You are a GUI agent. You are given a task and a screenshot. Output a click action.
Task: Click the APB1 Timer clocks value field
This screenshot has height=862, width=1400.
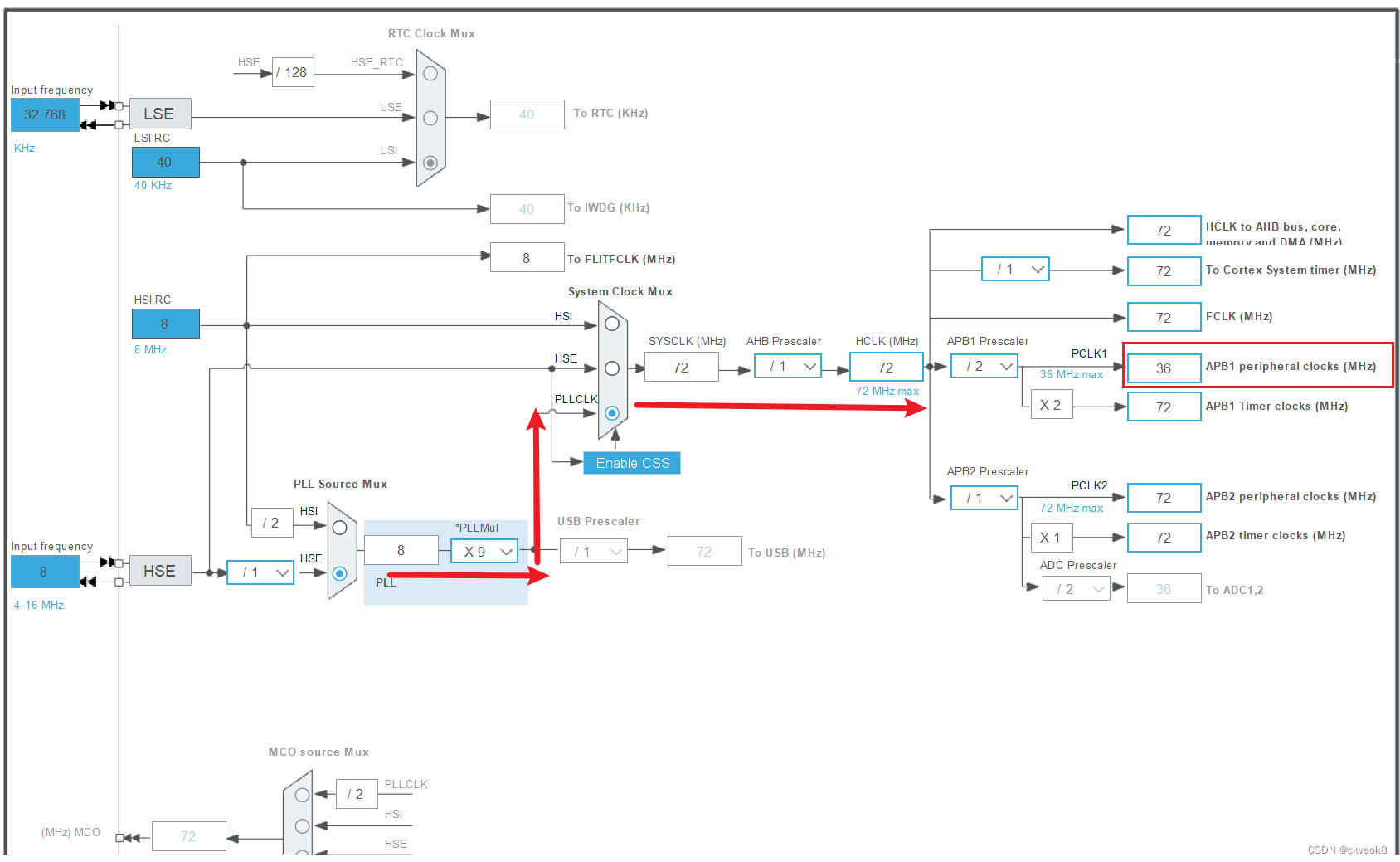(1164, 407)
